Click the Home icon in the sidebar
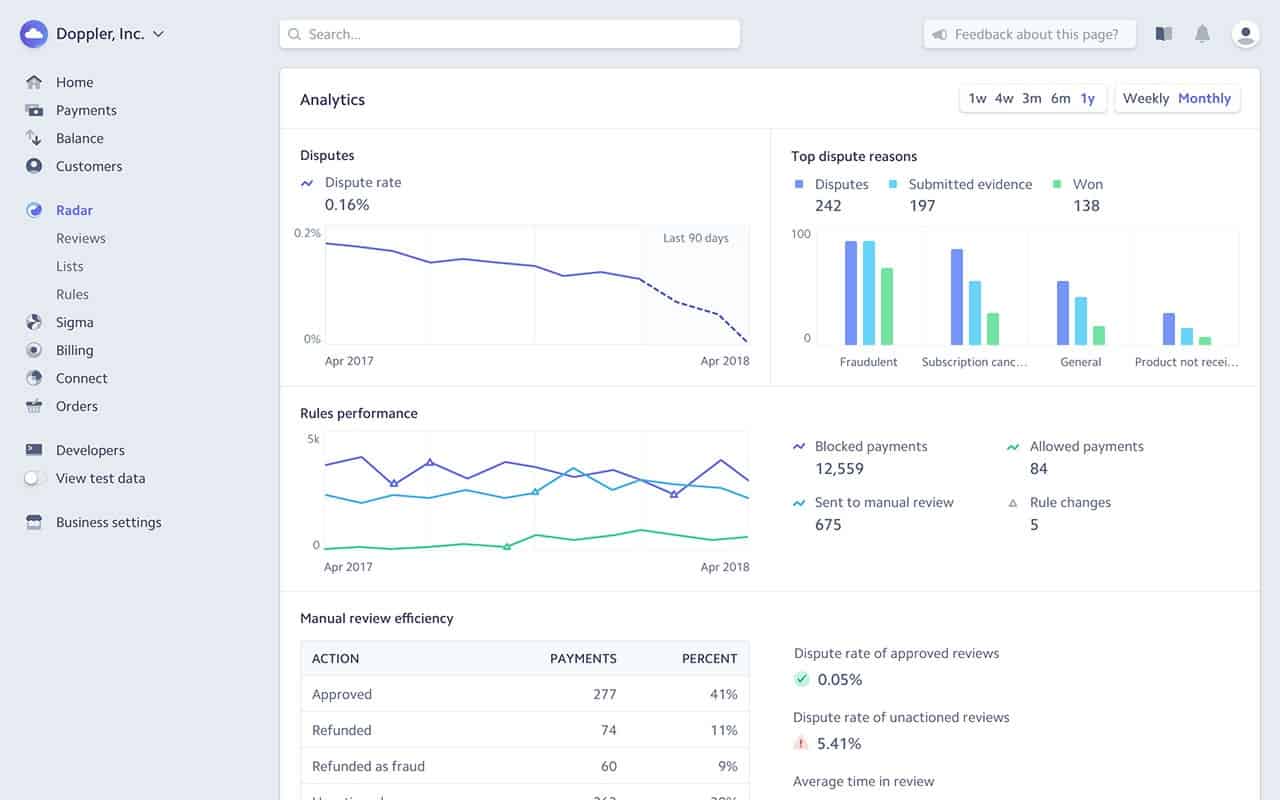 tap(34, 82)
